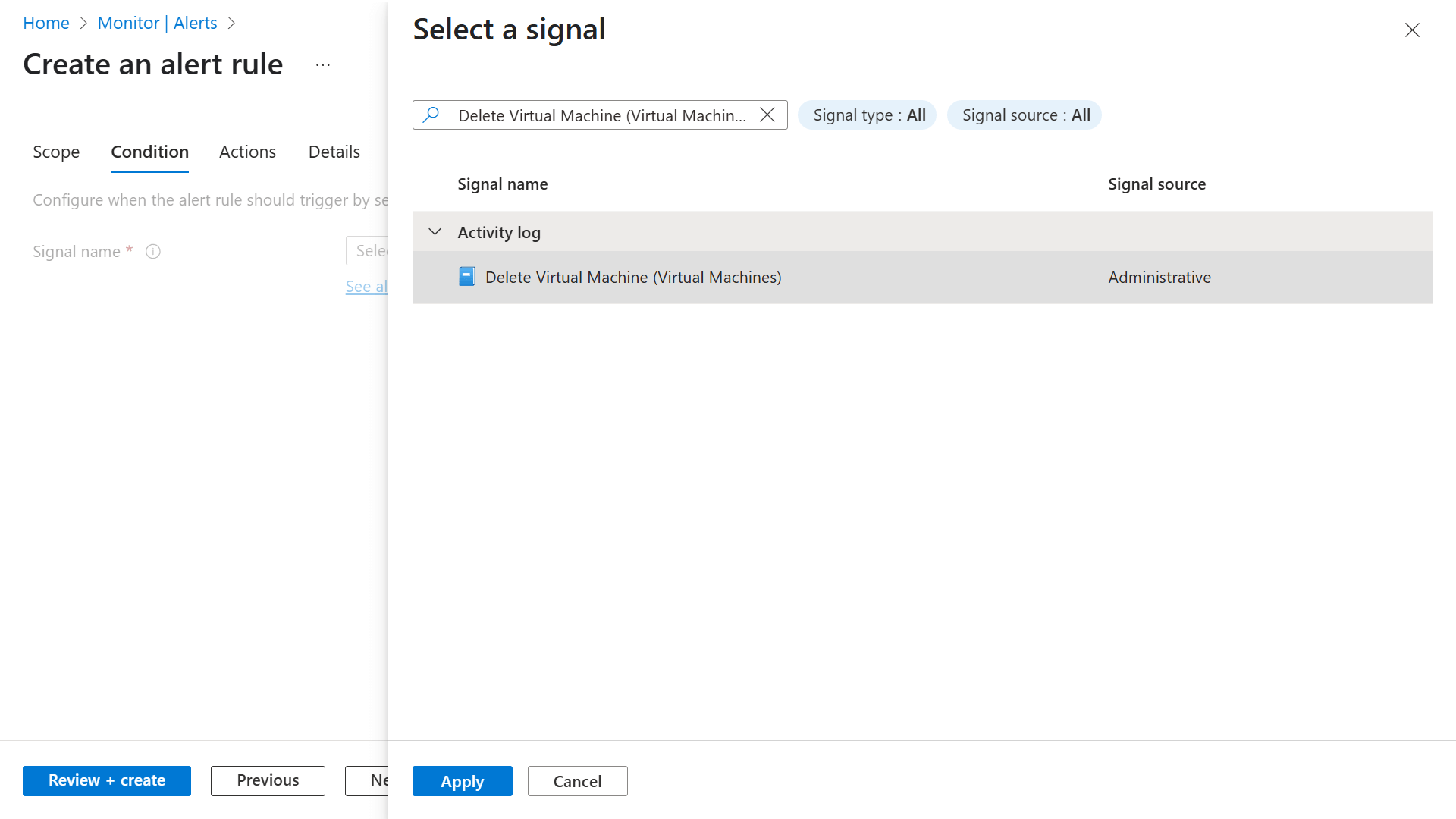Switch to the Details tab
The width and height of the screenshot is (1456, 819).
(x=334, y=152)
